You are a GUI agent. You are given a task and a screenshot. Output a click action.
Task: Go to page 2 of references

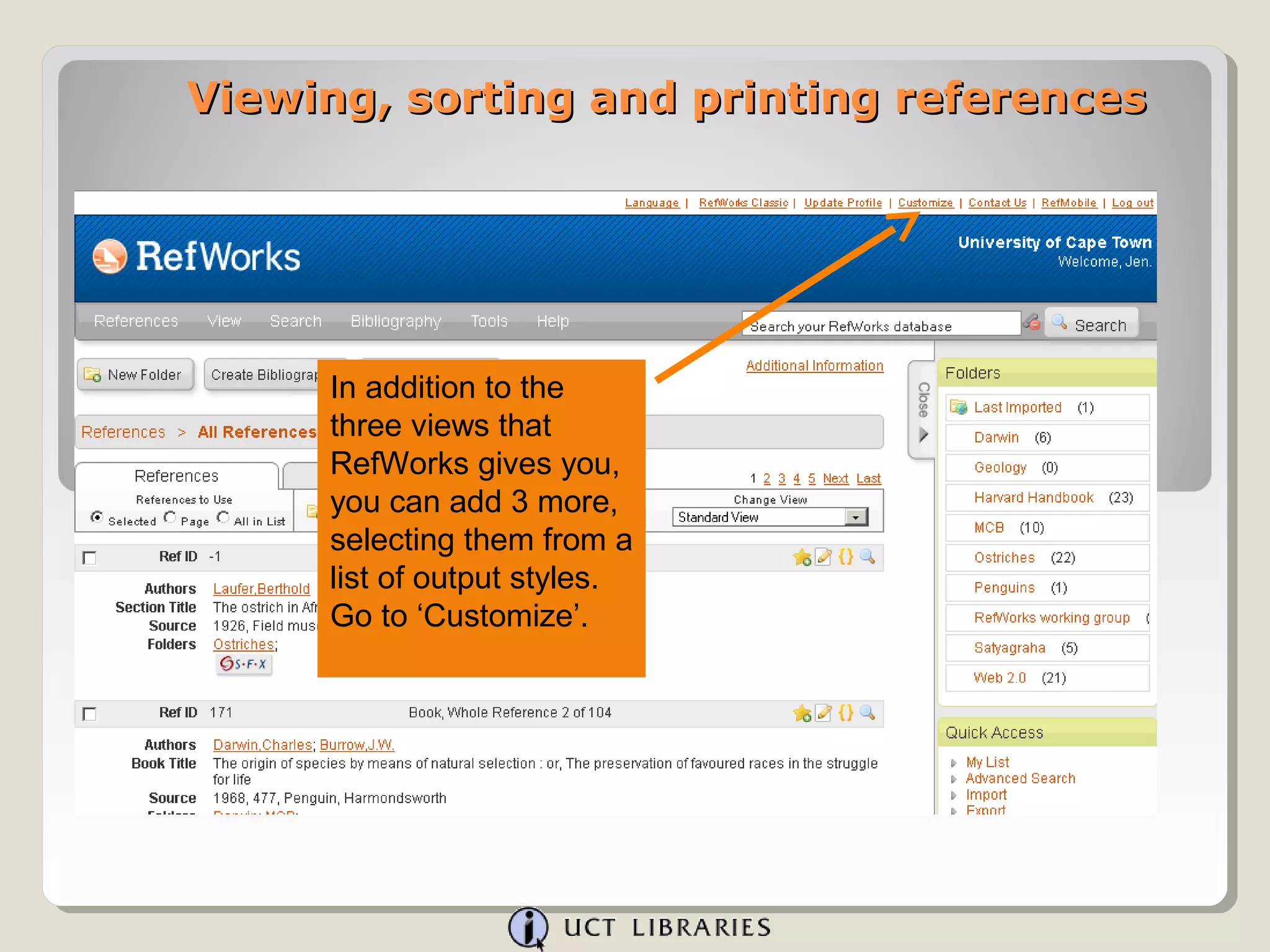[766, 478]
